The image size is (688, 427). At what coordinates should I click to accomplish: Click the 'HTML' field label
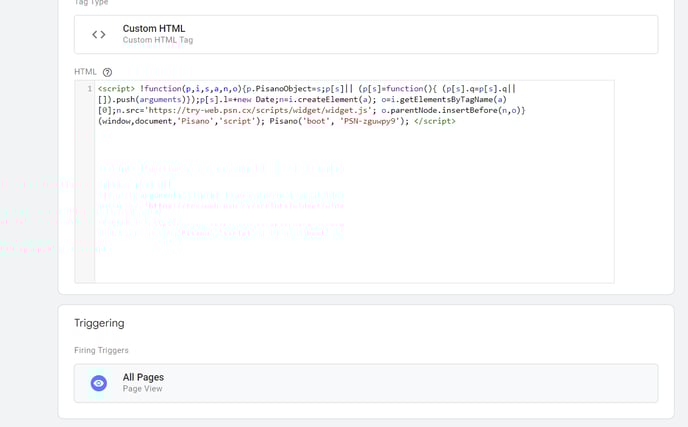[85, 72]
